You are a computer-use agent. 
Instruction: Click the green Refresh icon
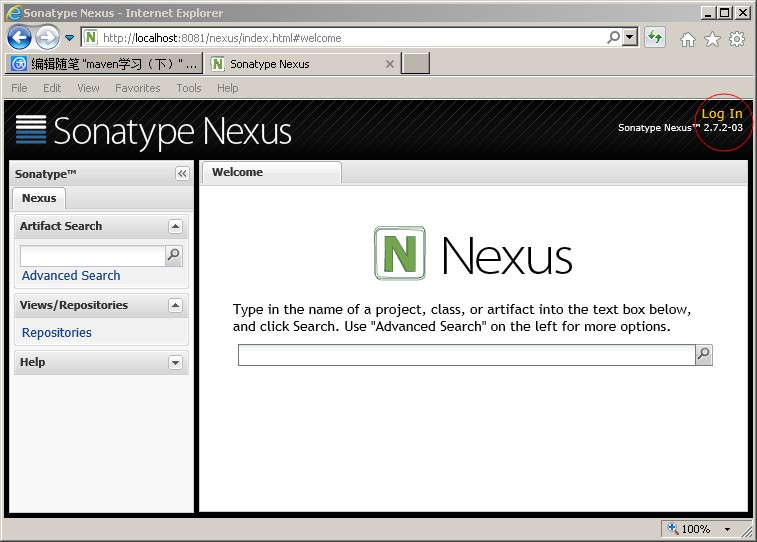(655, 37)
